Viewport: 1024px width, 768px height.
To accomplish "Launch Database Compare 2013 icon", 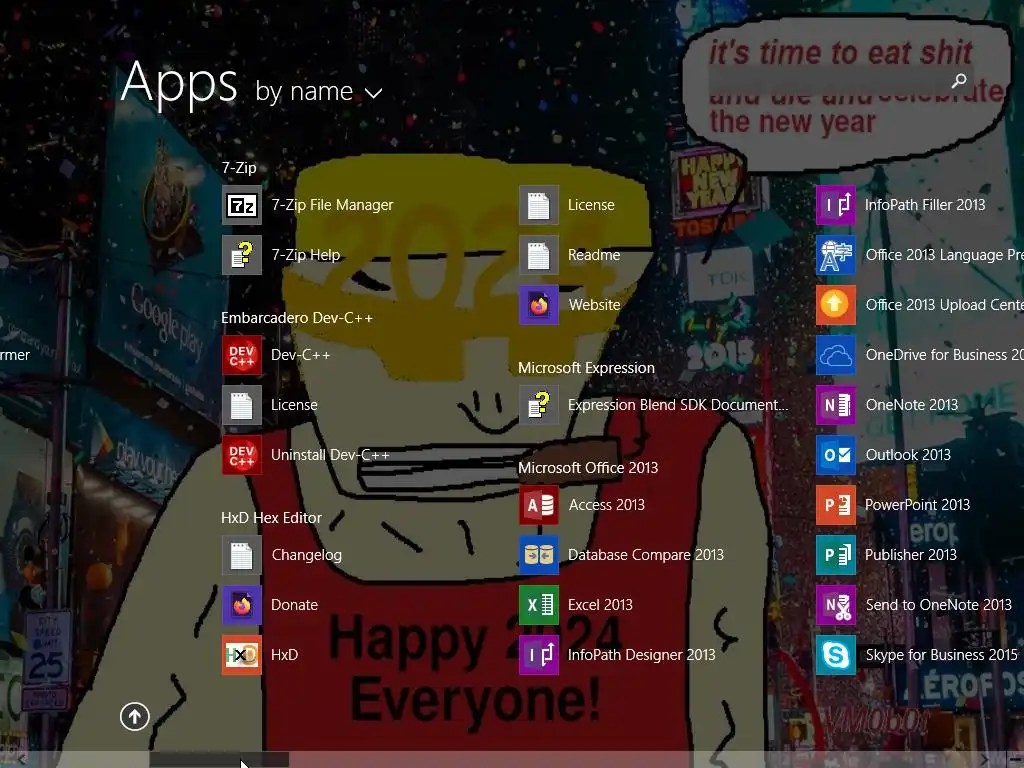I will [539, 555].
